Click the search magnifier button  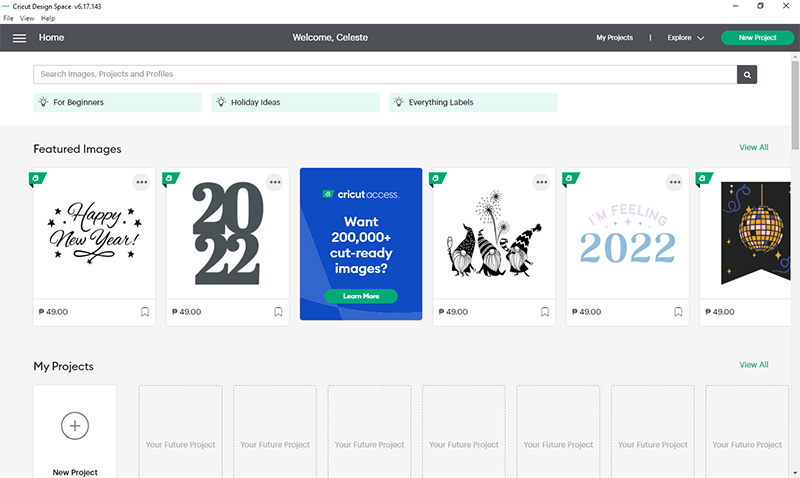click(747, 74)
